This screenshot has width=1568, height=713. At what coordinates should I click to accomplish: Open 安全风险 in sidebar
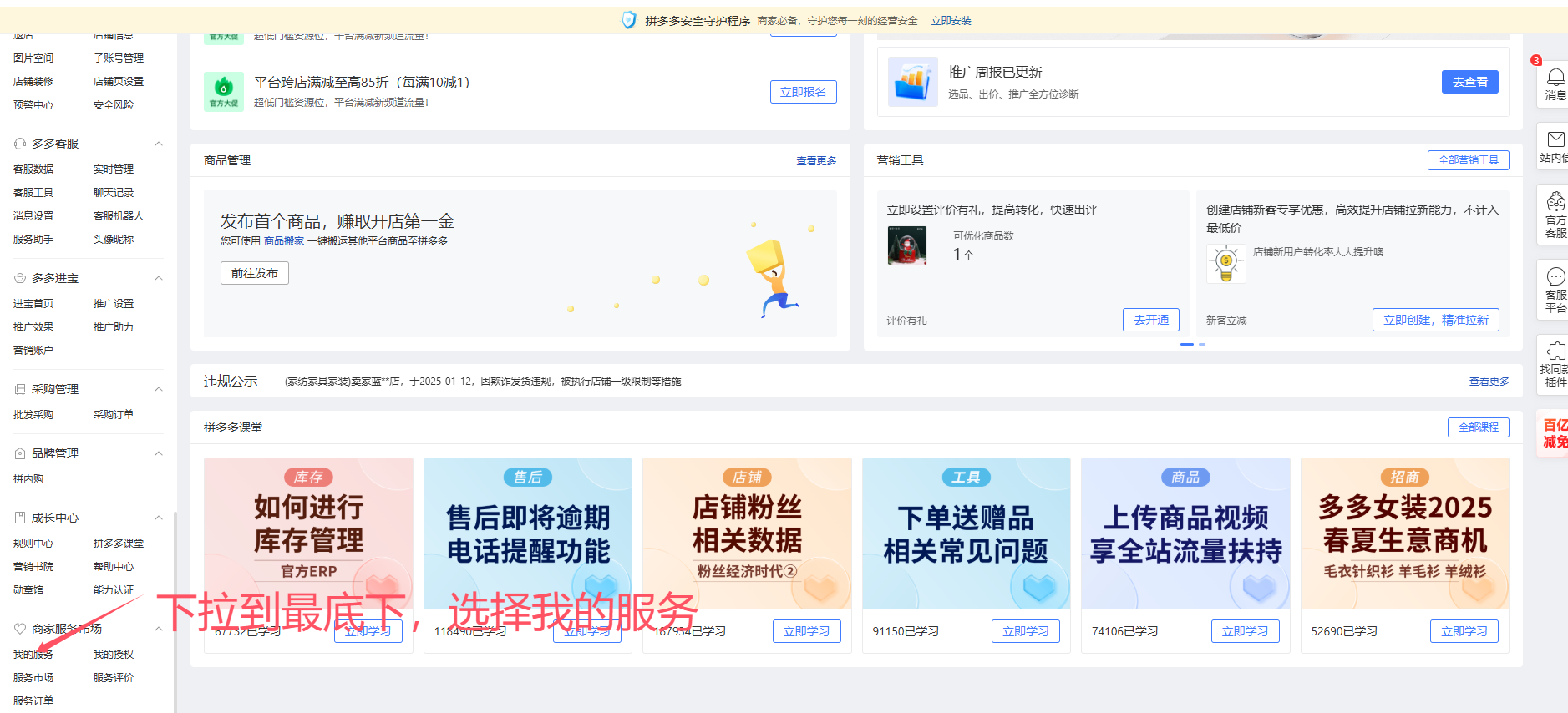click(114, 105)
